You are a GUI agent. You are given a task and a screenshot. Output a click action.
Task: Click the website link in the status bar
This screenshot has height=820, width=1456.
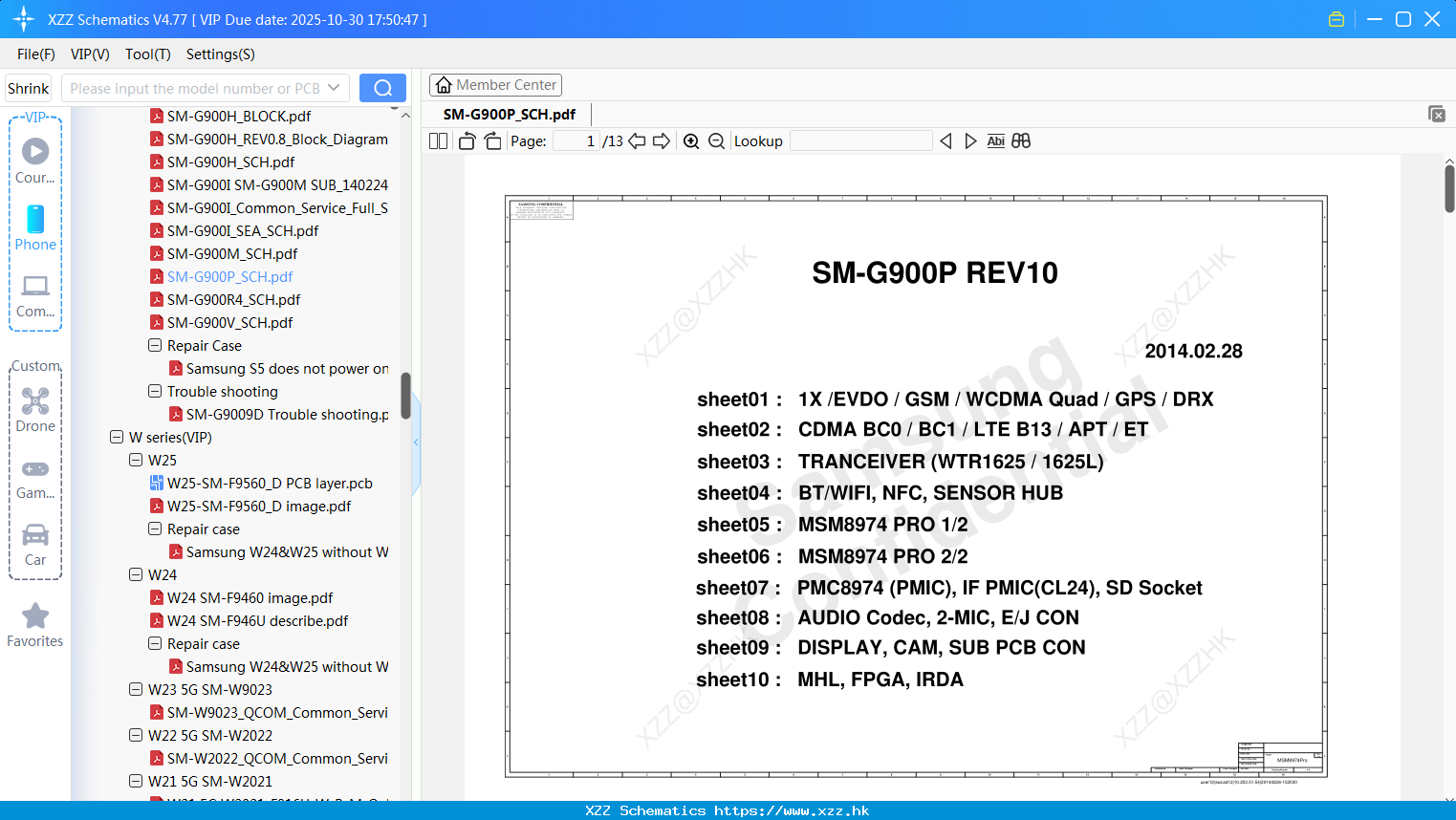(x=792, y=810)
